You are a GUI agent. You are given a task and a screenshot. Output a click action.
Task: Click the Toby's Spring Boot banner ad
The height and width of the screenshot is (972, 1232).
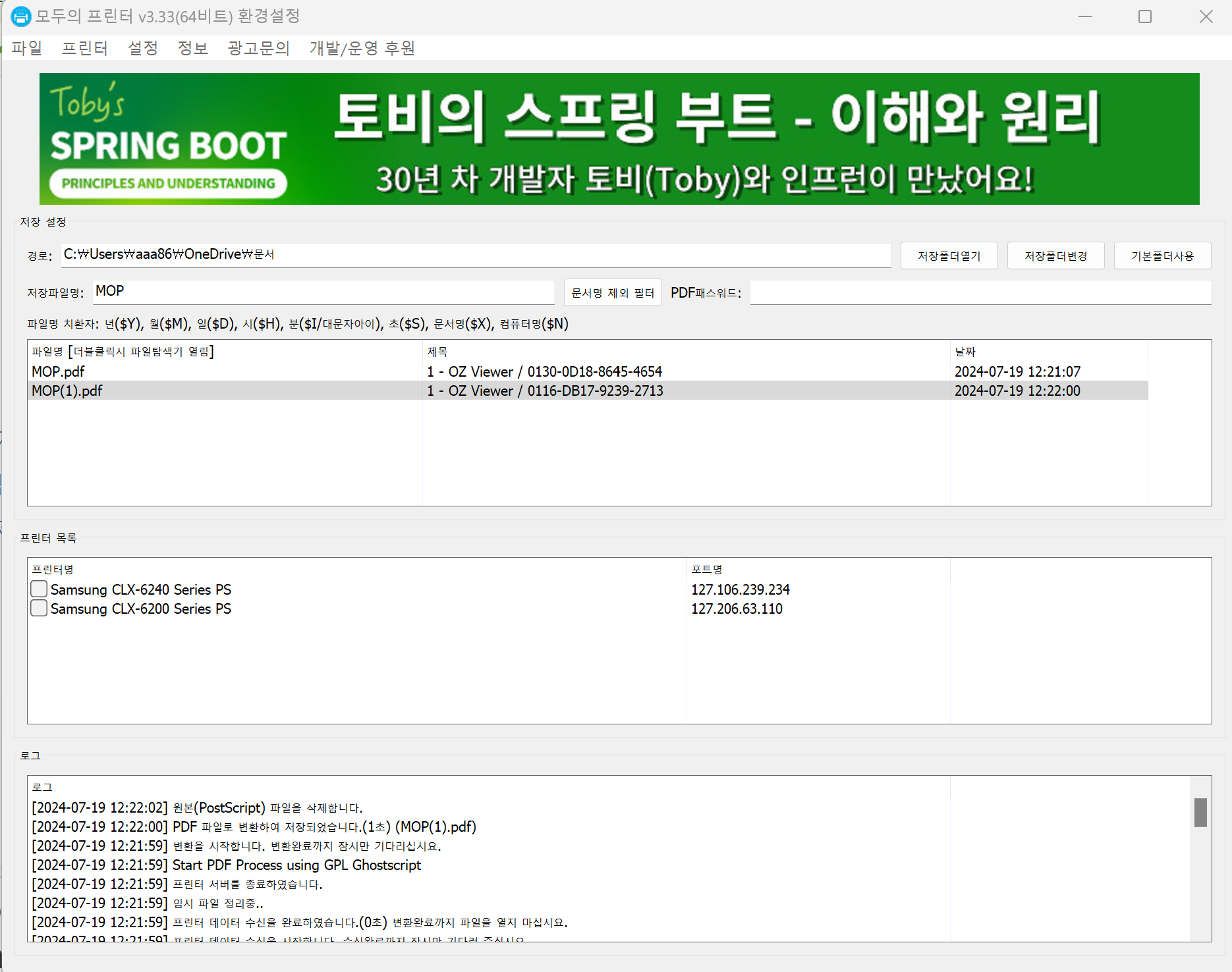tap(619, 139)
